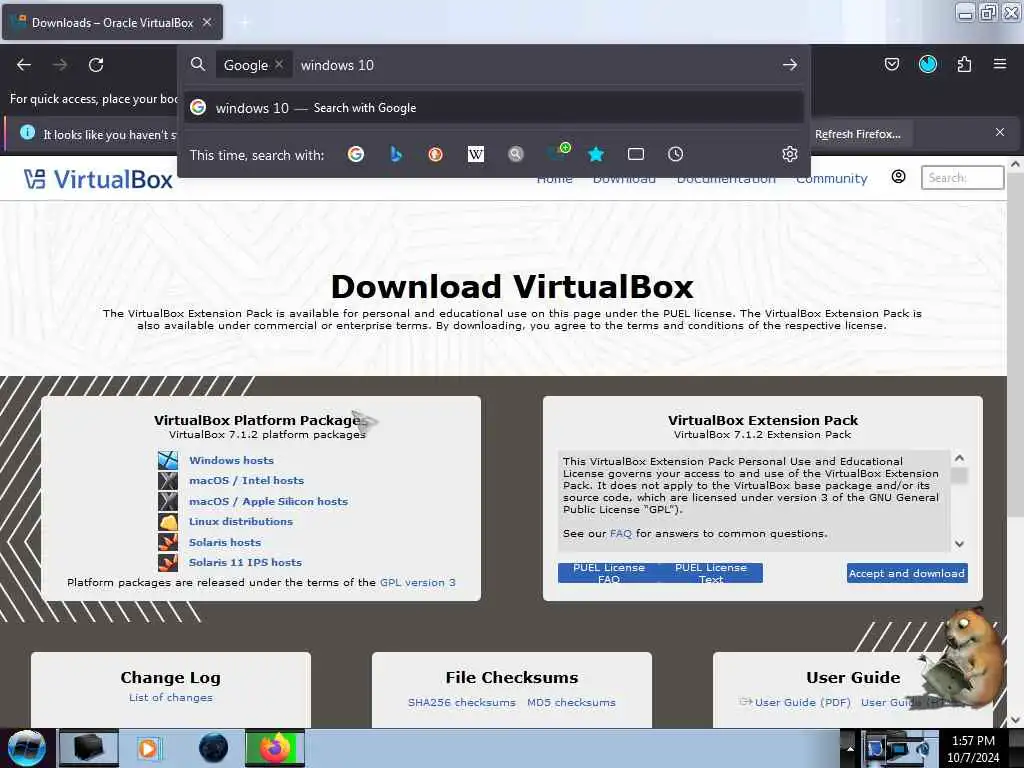Open the Firefox hamburger menu
The width and height of the screenshot is (1024, 768).
(x=999, y=64)
